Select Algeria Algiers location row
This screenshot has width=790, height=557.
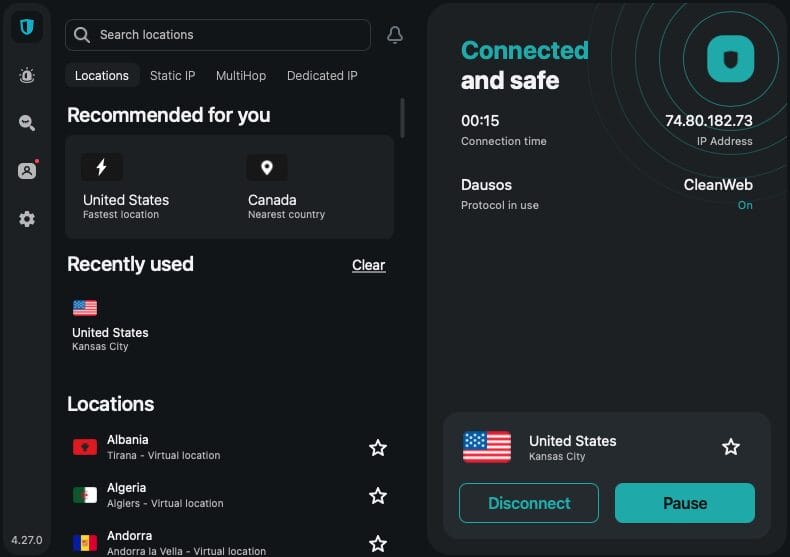(x=230, y=496)
